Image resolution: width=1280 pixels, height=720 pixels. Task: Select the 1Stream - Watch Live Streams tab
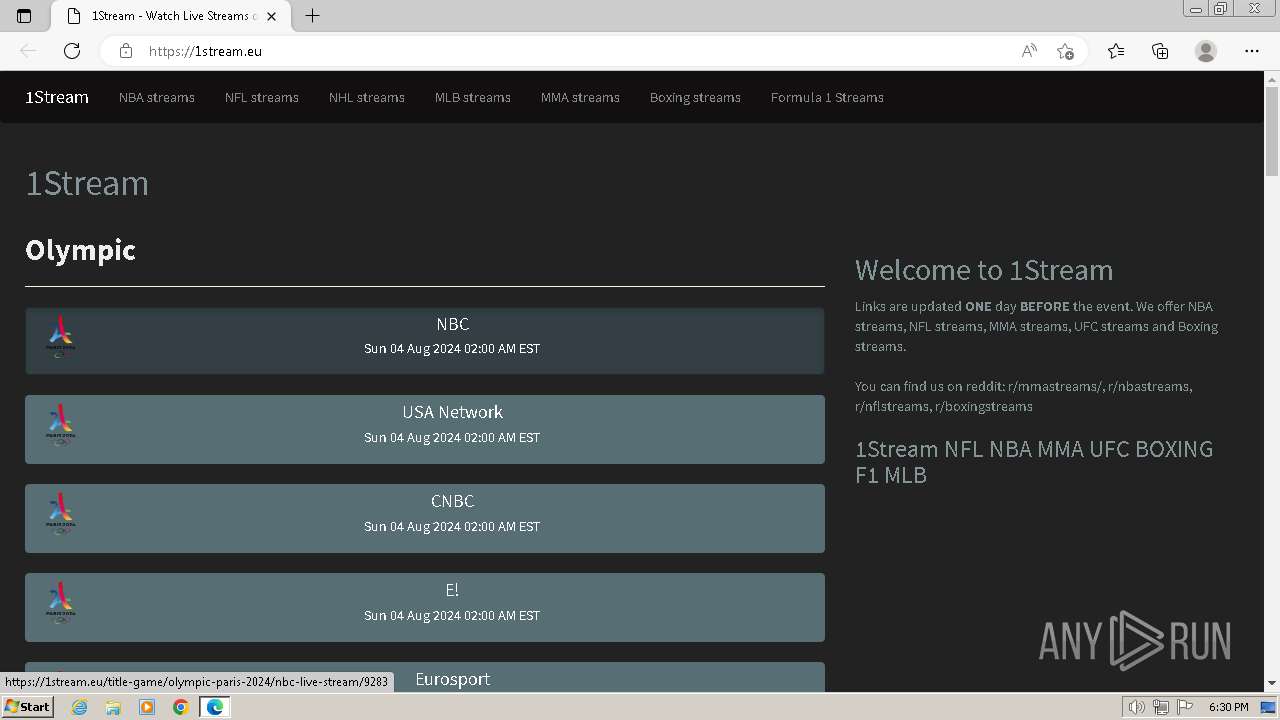point(170,16)
